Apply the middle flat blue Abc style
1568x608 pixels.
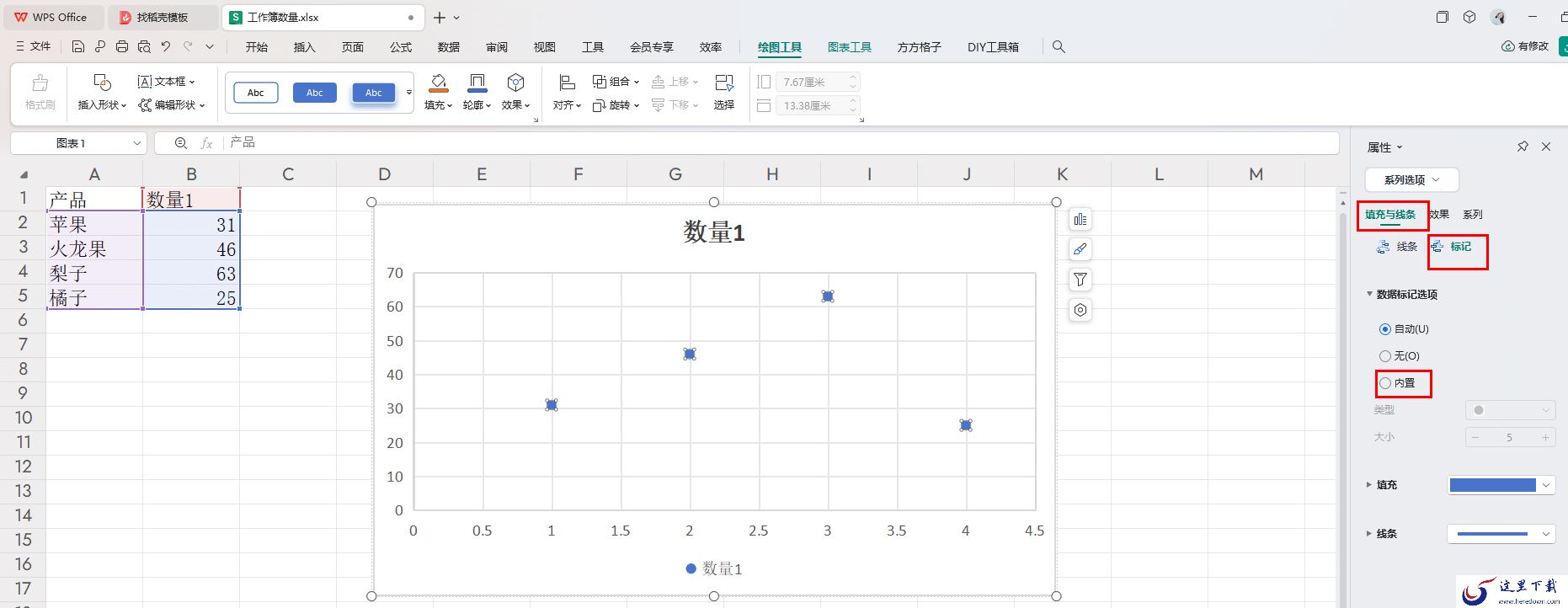(x=315, y=93)
